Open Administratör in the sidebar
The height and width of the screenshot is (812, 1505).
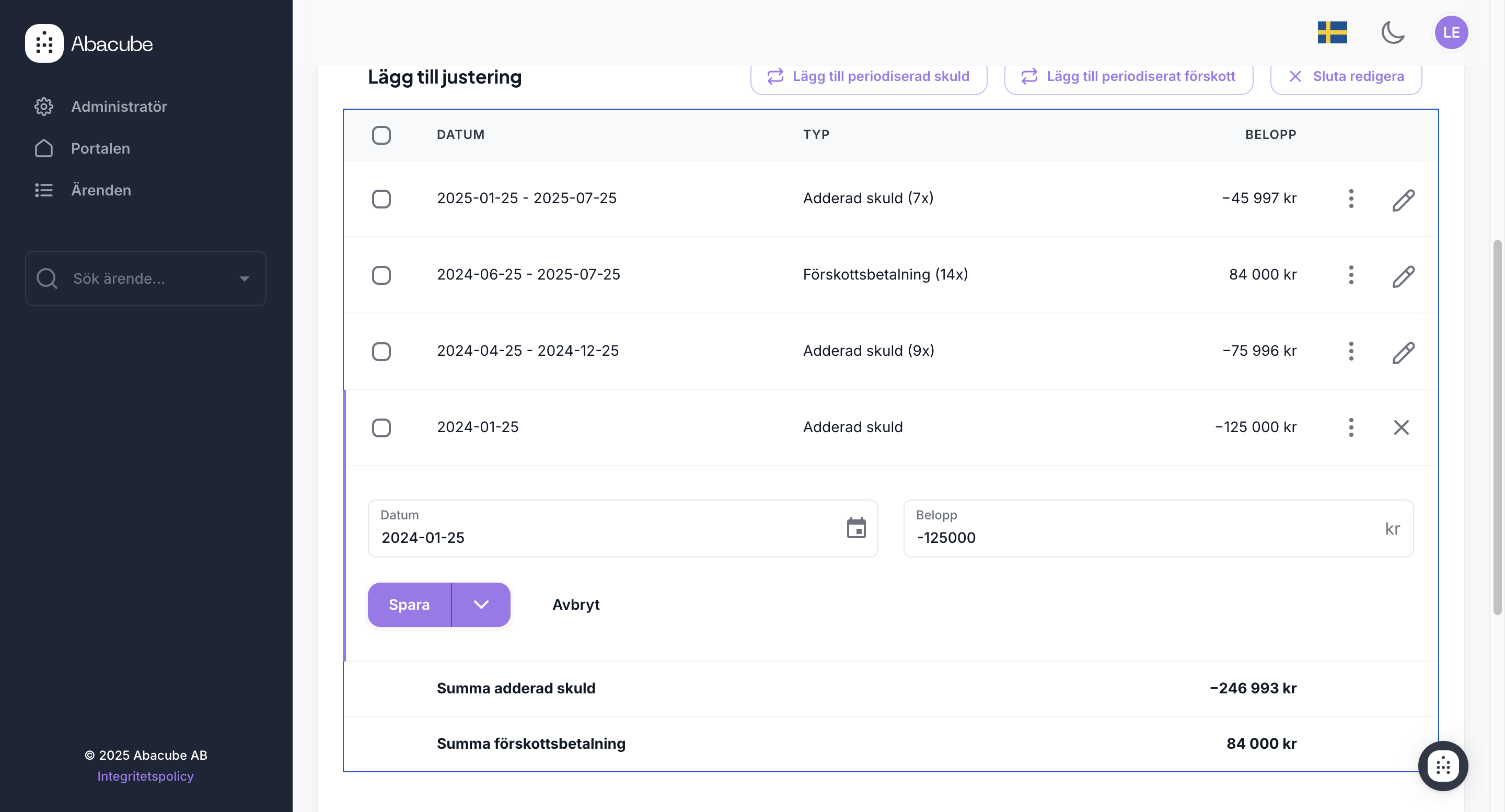pos(119,106)
